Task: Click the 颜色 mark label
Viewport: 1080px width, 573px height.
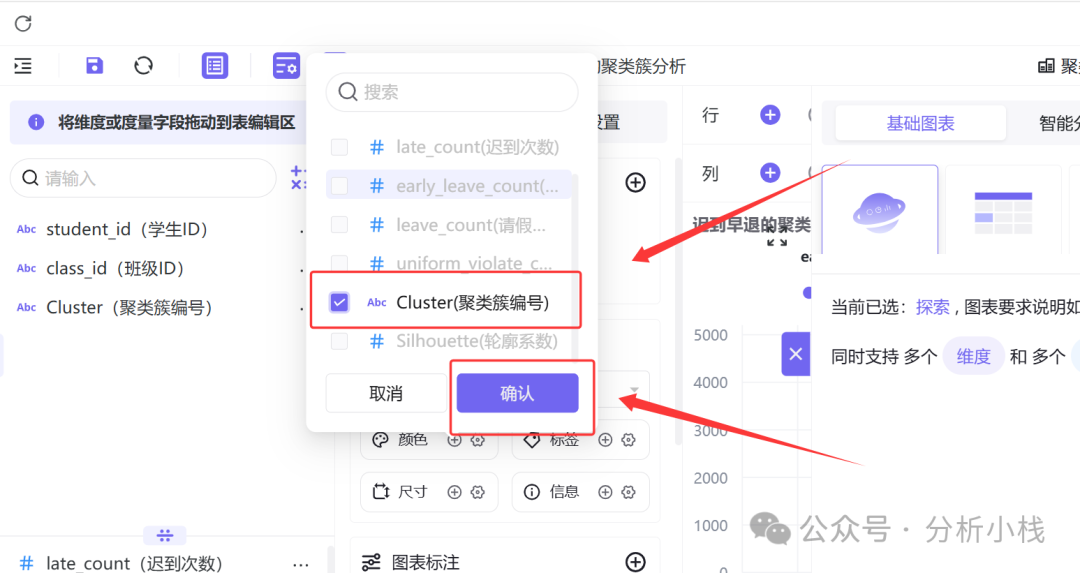Action: (x=413, y=439)
